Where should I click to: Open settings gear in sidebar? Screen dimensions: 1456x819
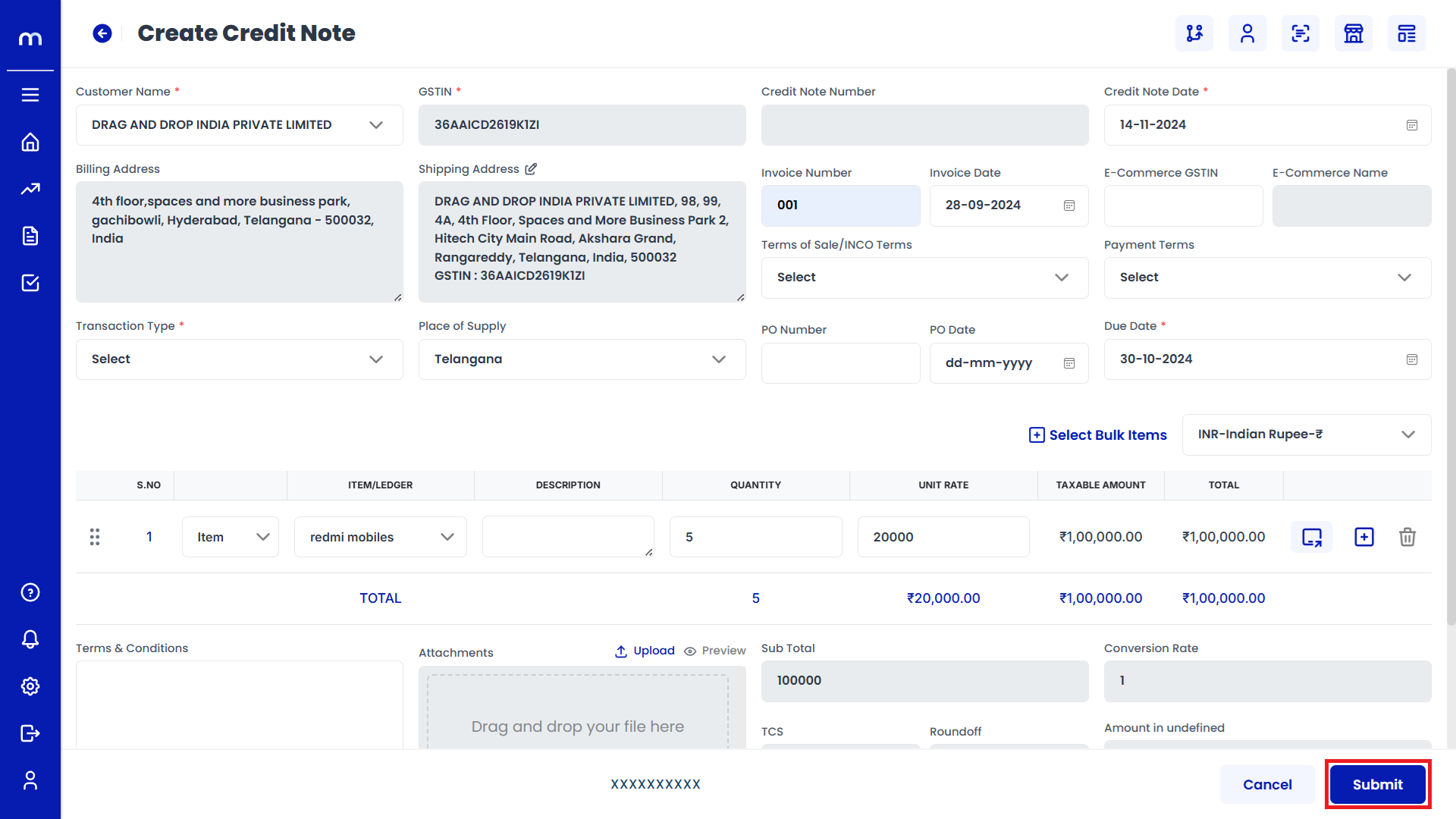[x=30, y=686]
